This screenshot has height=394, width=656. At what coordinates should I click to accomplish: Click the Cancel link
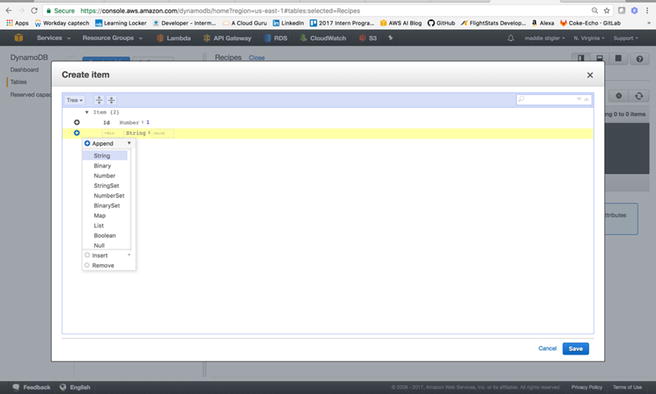(547, 348)
